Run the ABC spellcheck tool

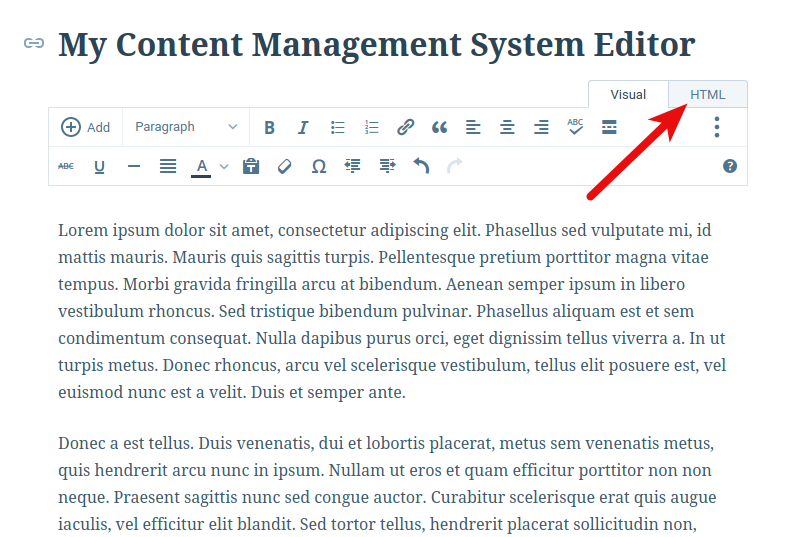575,126
